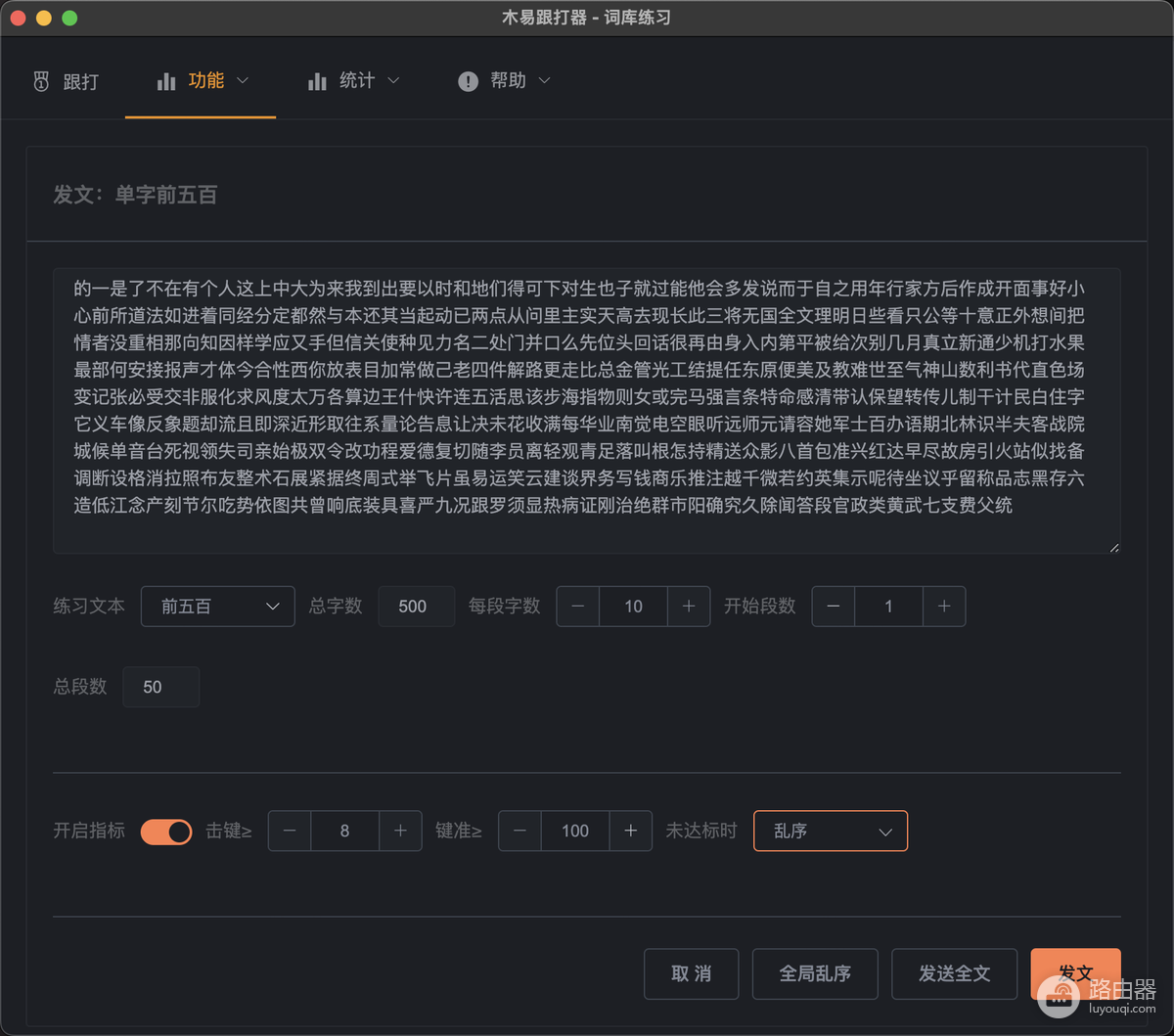Click the medal icon beside 跟打
This screenshot has width=1174, height=1036.
pyautogui.click(x=41, y=81)
